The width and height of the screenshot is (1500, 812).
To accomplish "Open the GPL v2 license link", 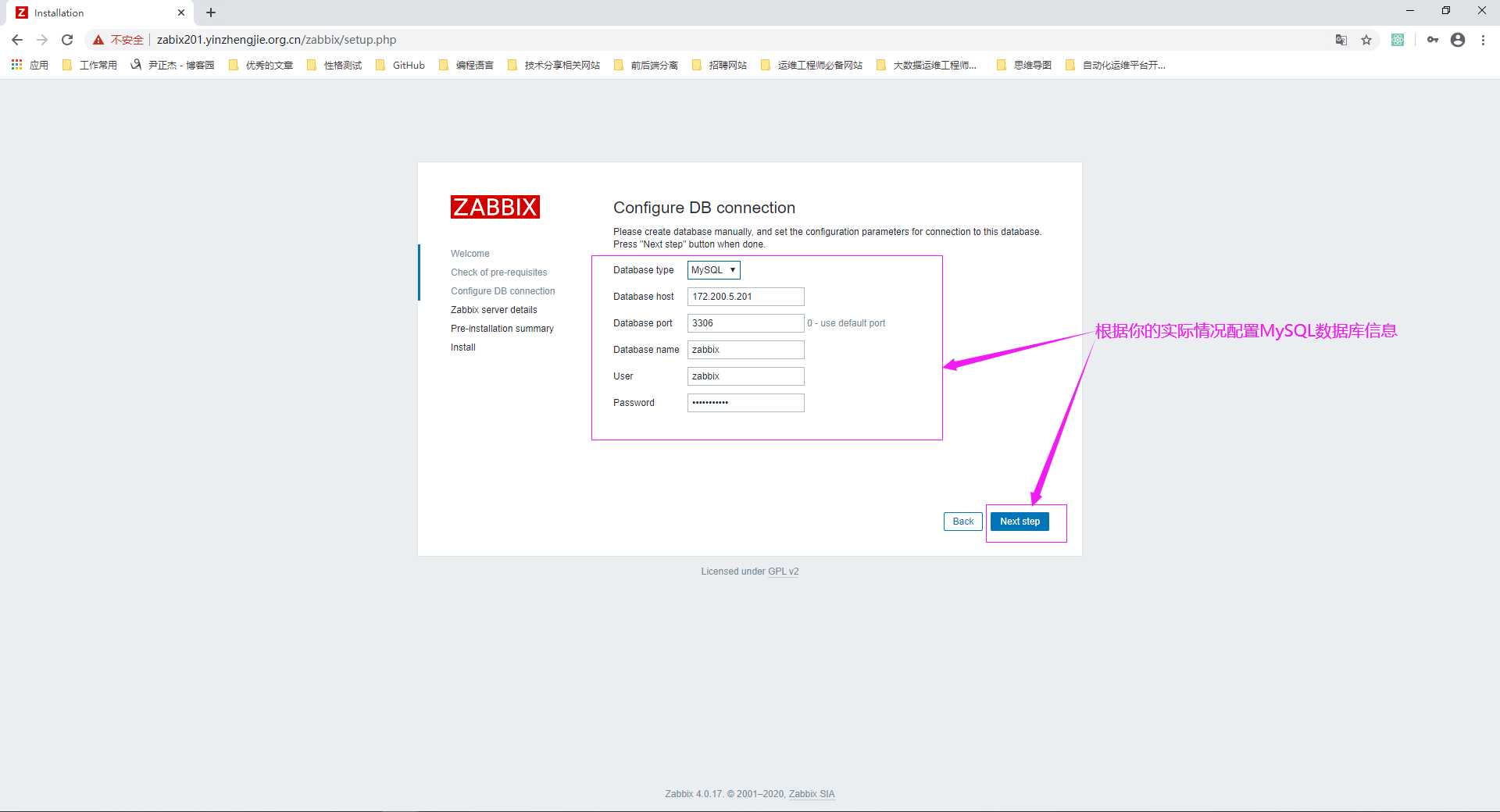I will (783, 572).
